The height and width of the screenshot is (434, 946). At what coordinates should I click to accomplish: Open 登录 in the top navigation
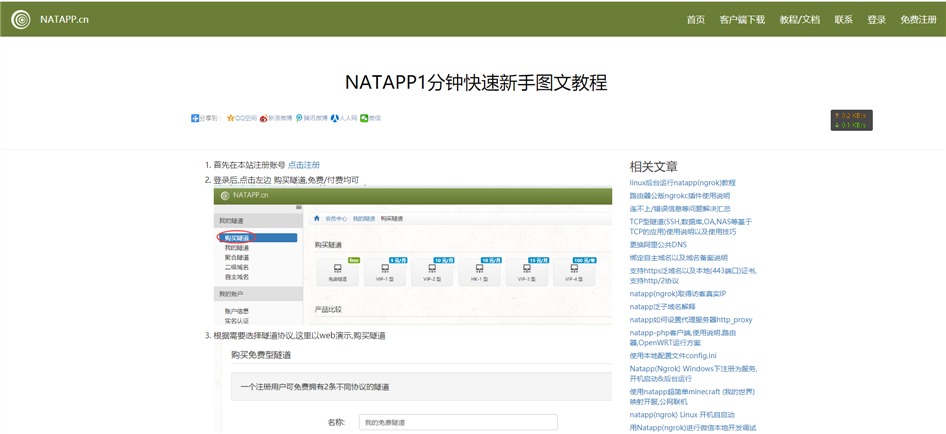tap(877, 19)
